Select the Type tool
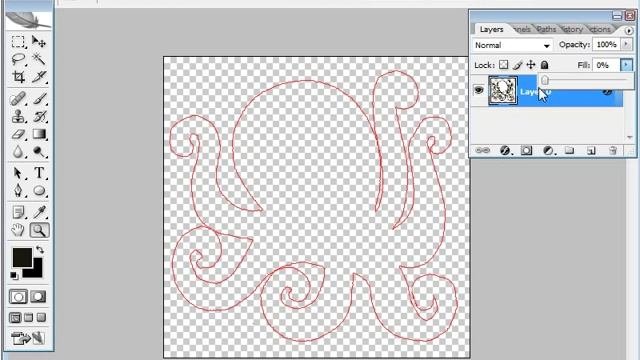 click(39, 173)
